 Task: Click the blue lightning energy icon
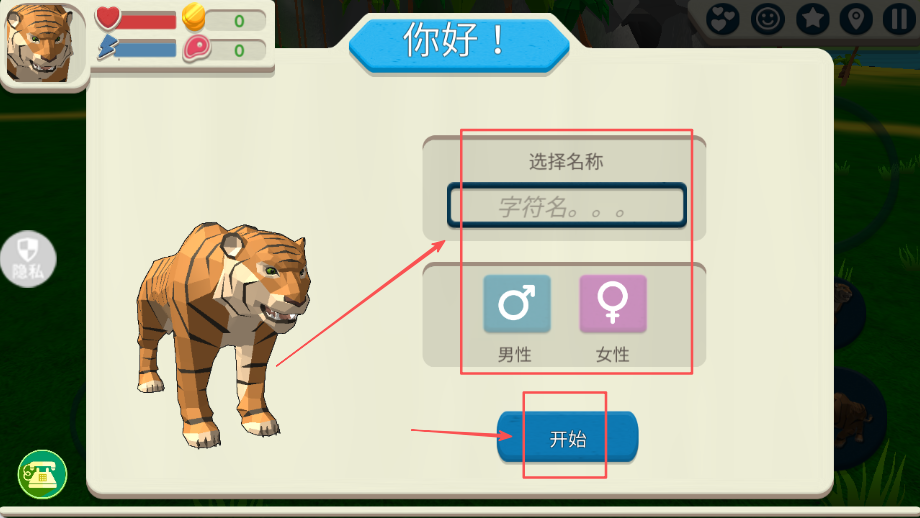[107, 48]
